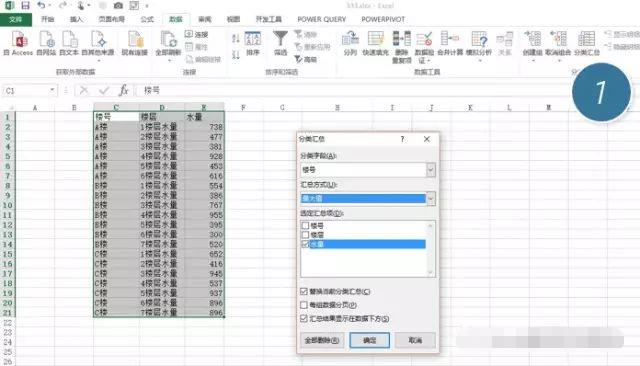The width and height of the screenshot is (640, 366).
Task: Toggle Replace current subtotals checkbox
Action: point(304,291)
